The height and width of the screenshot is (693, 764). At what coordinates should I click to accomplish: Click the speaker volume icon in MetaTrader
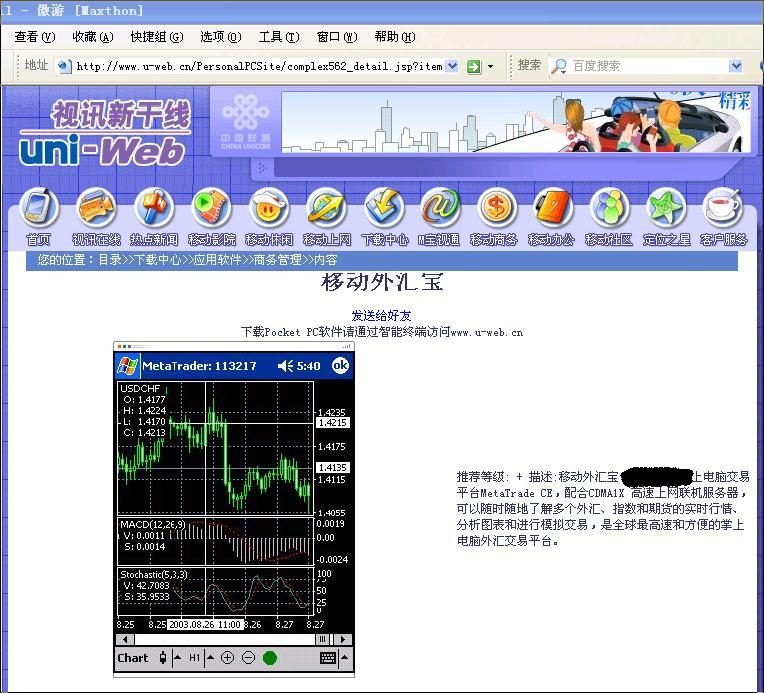tap(285, 366)
